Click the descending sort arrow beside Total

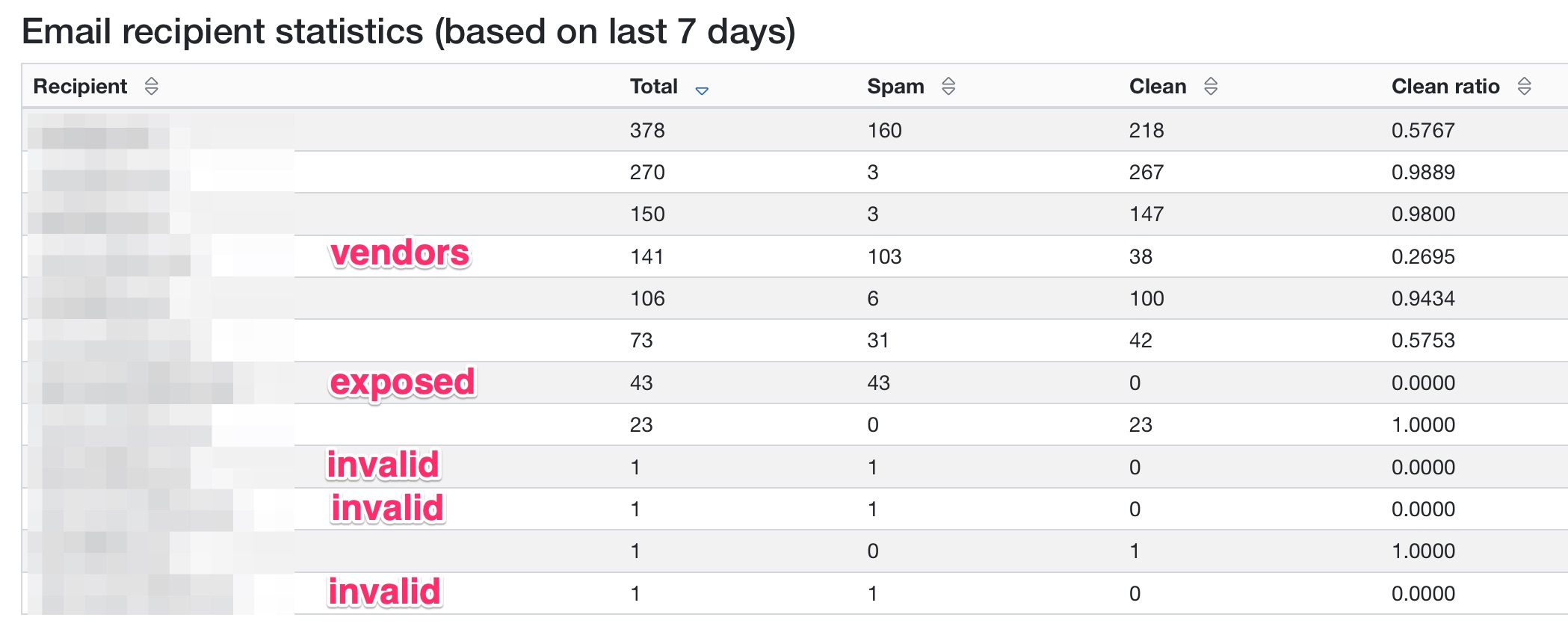tap(702, 90)
